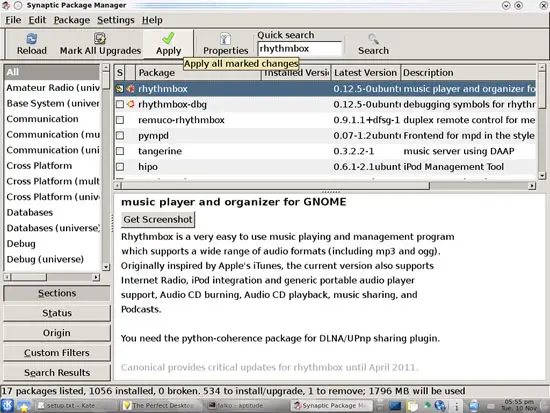Mark the pympd package checkbox
The image size is (550, 413).
coord(120,135)
